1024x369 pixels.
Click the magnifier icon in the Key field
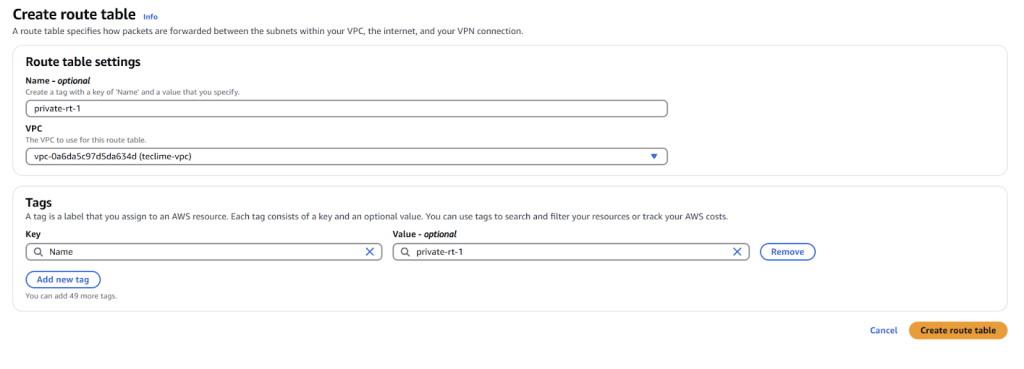click(38, 251)
